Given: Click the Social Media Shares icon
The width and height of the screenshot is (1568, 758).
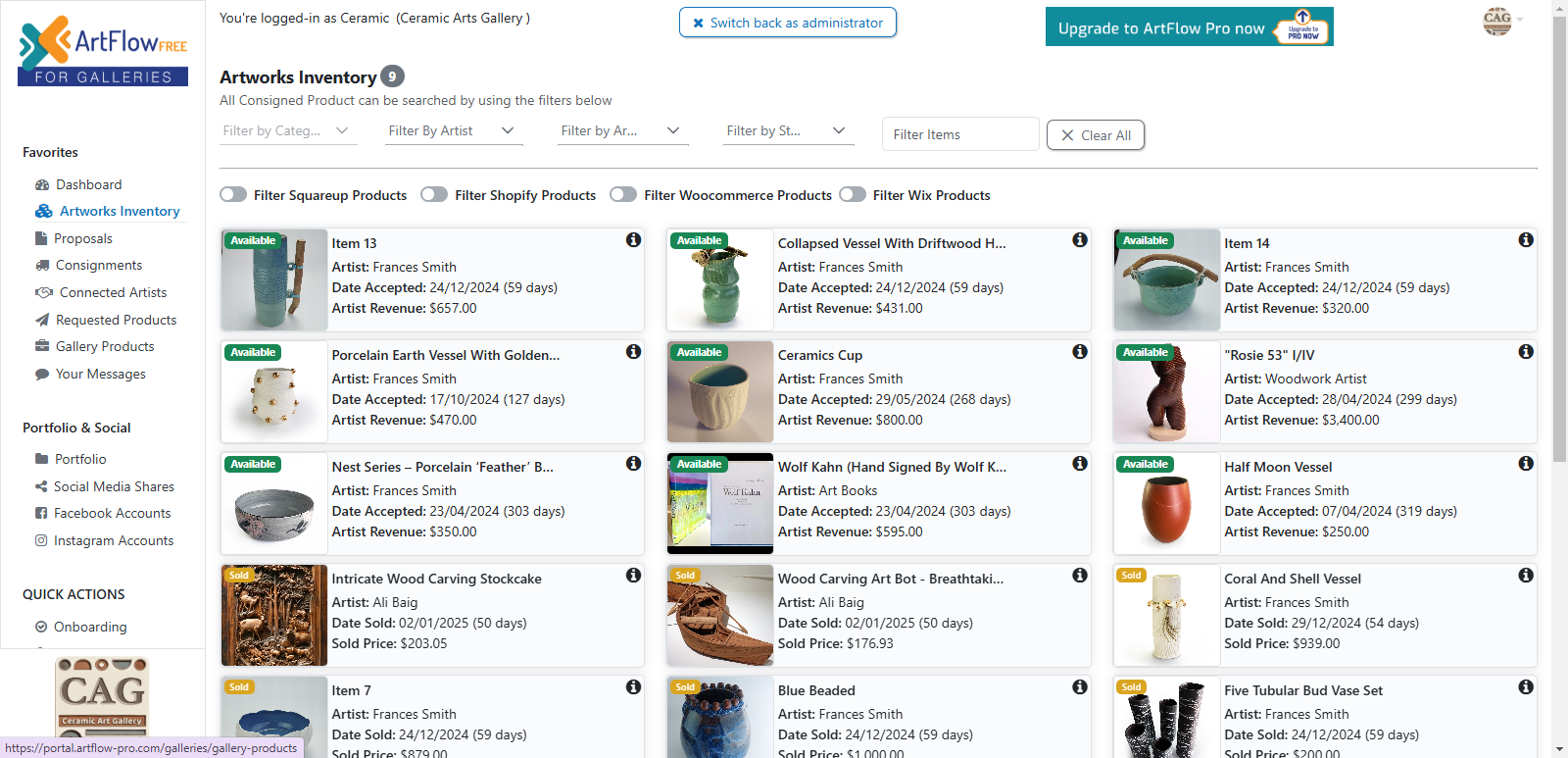Looking at the screenshot, I should tap(41, 486).
